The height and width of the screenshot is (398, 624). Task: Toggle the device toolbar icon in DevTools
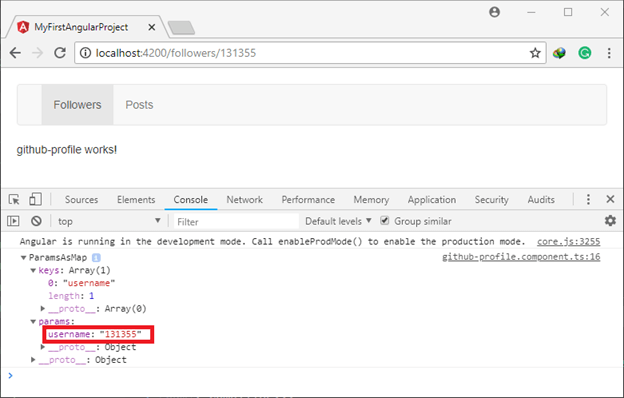pos(35,199)
